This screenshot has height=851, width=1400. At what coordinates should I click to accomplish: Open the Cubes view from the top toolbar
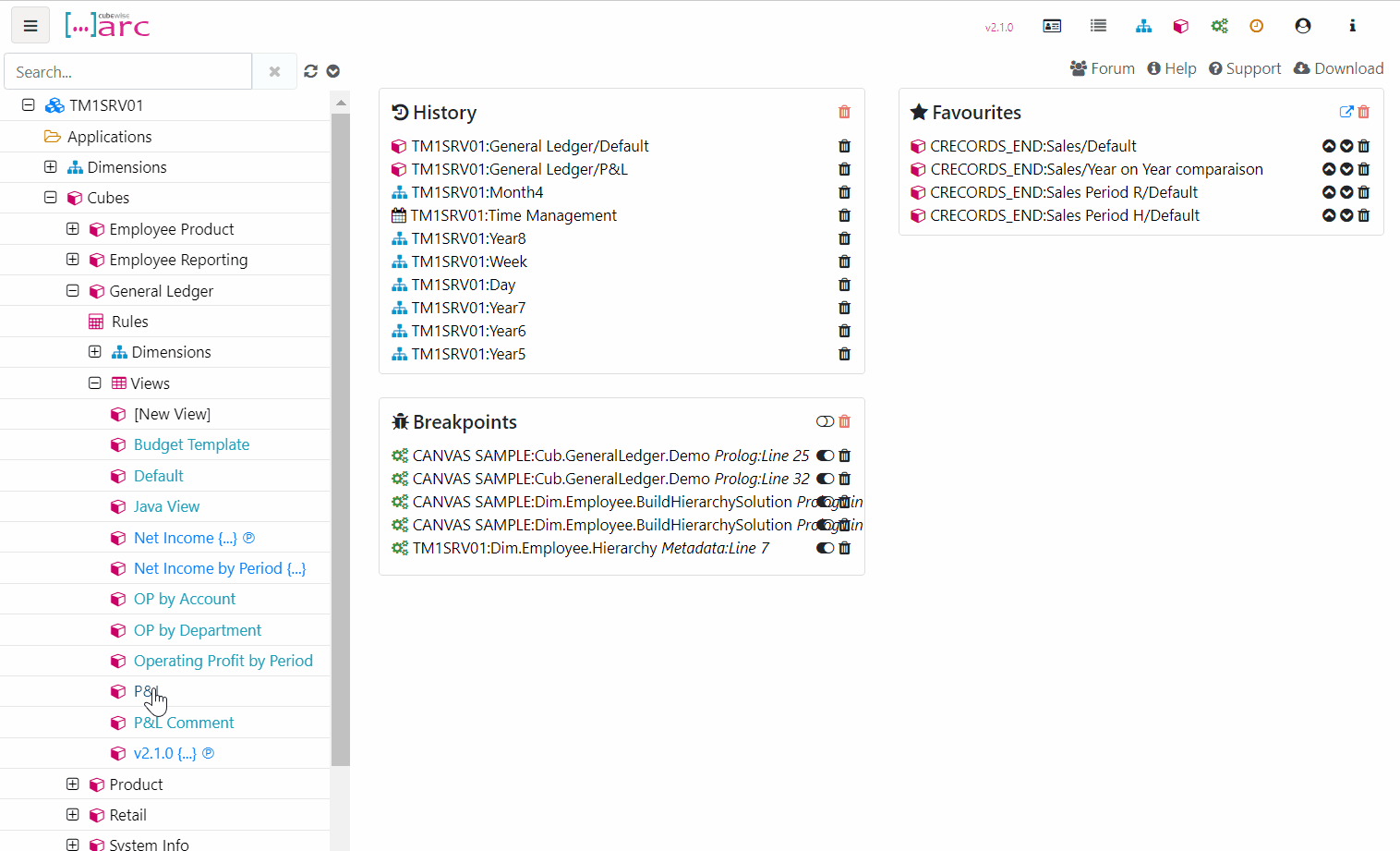coord(1181,25)
